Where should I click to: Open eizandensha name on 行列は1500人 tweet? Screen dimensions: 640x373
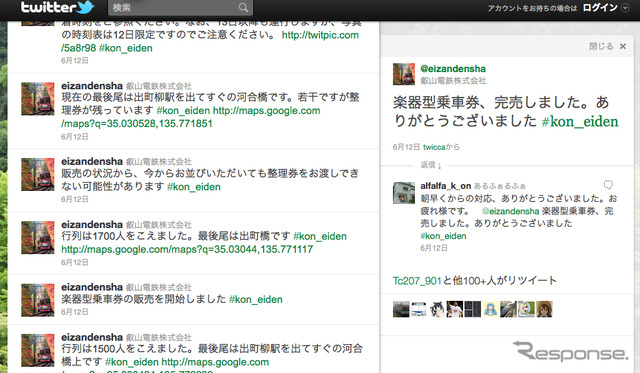(x=92, y=337)
